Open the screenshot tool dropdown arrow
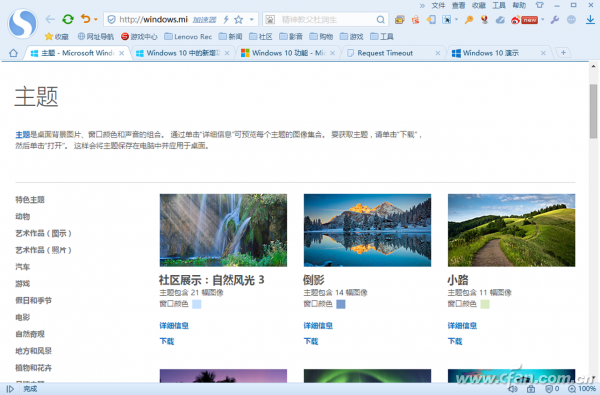Screen dimensions: 600x395 (x=456, y=19)
